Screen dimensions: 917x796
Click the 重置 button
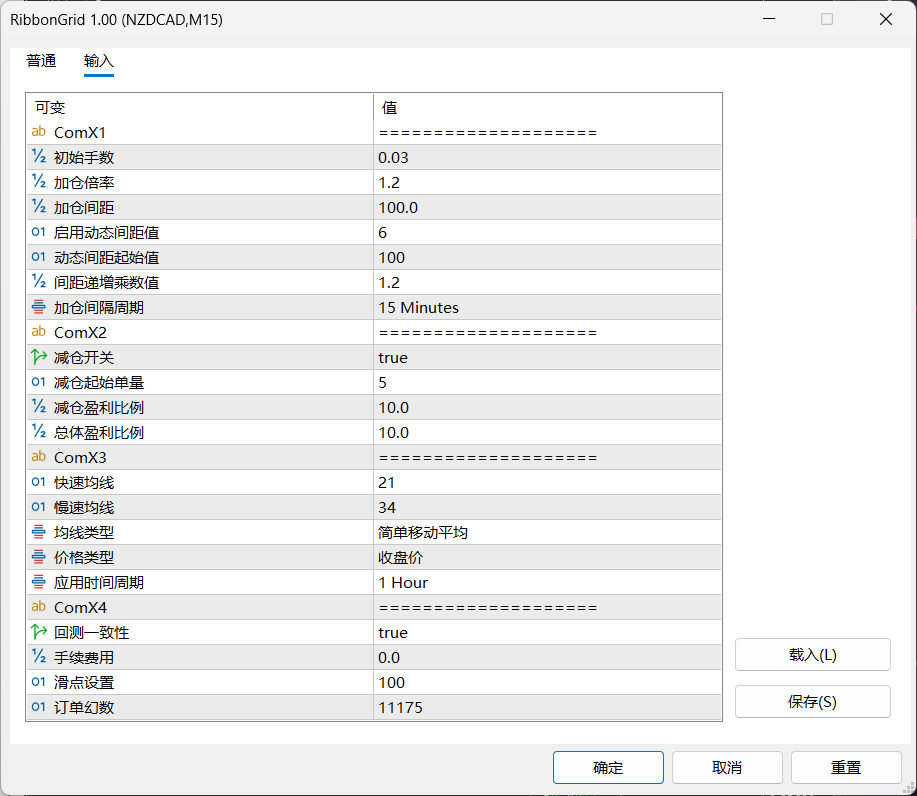click(x=846, y=767)
